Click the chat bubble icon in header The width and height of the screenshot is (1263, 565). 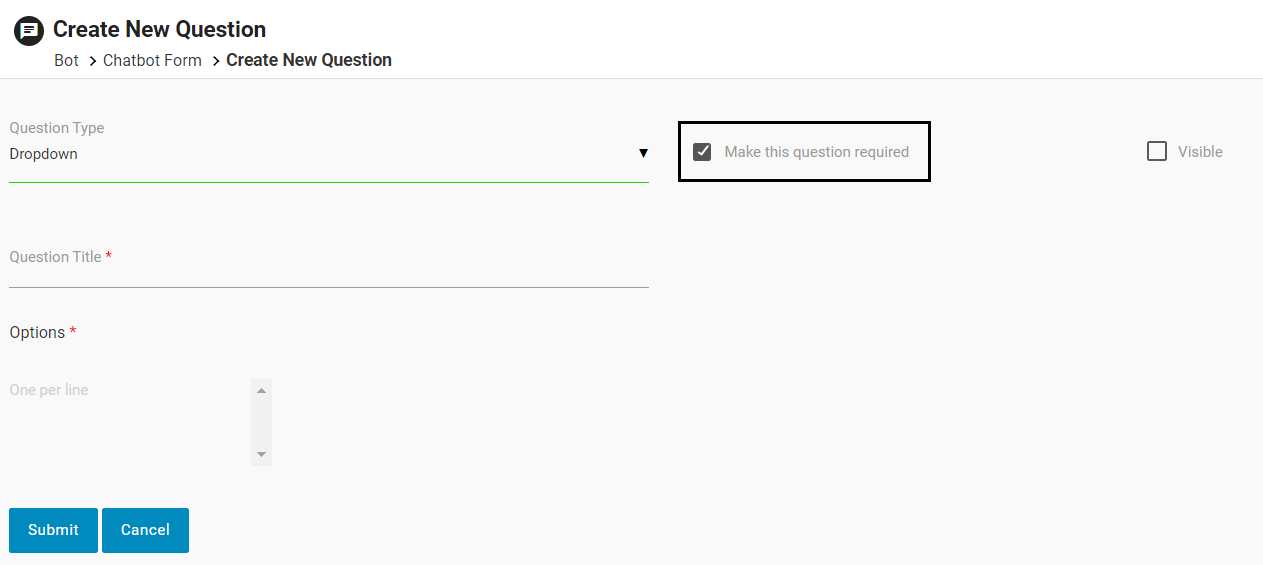pos(29,31)
